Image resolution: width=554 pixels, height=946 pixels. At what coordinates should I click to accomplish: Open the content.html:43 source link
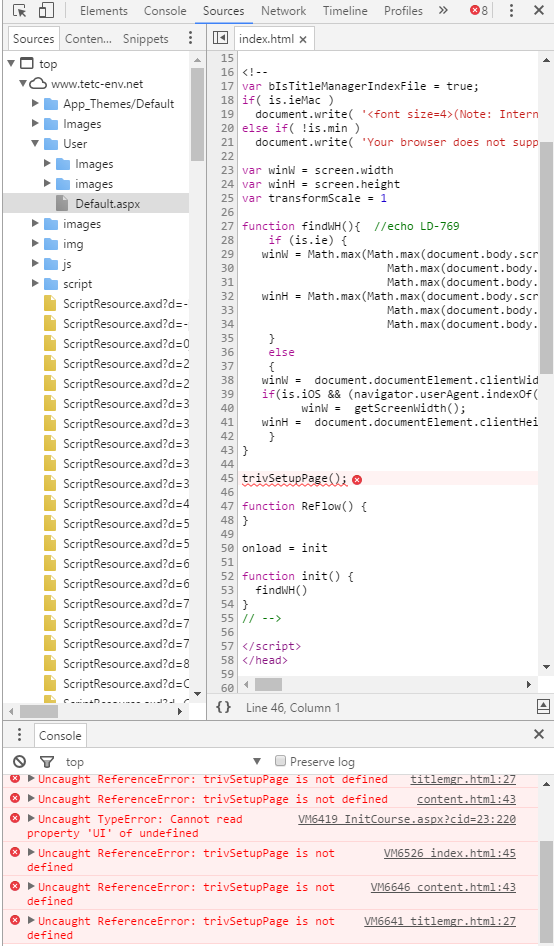click(466, 799)
